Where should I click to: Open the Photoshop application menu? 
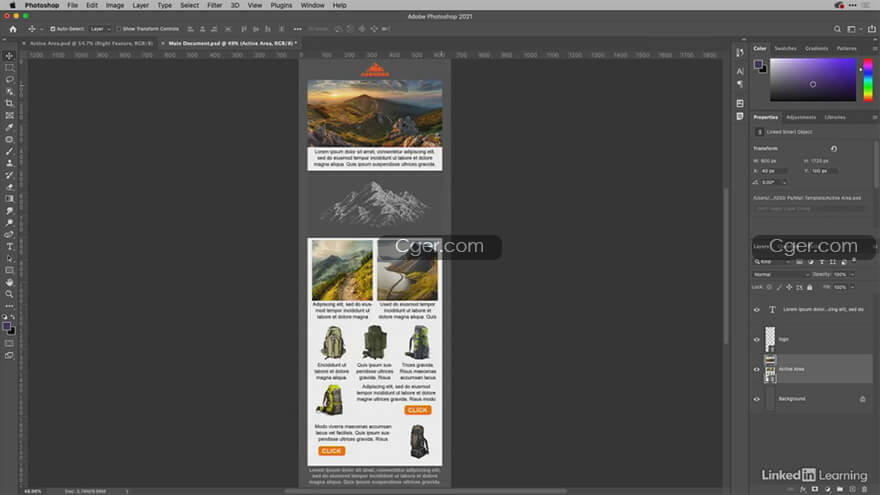[42, 5]
